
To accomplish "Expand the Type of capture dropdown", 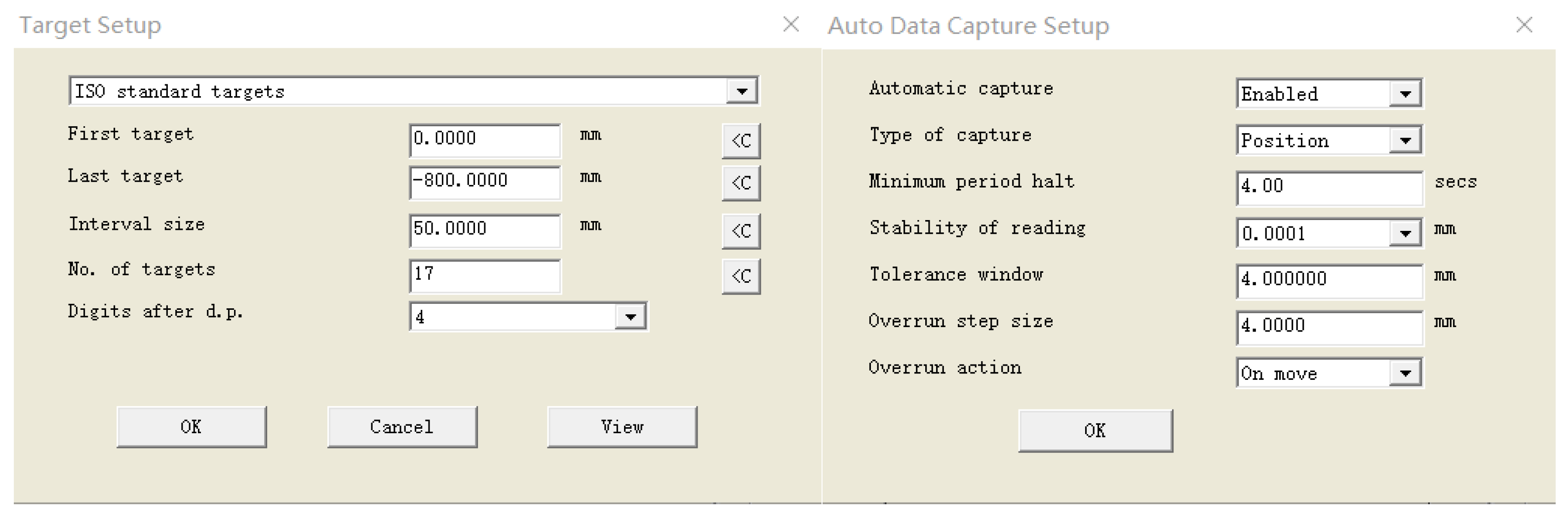I will (1405, 141).
